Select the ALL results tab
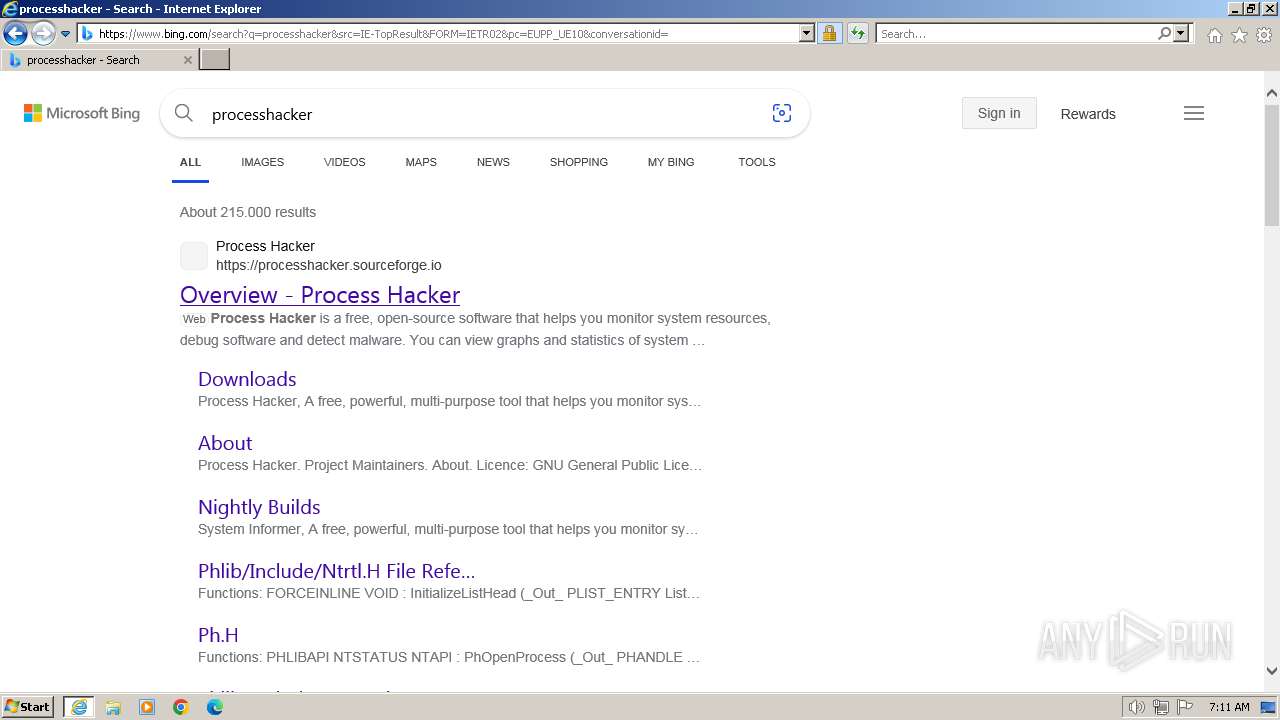Image resolution: width=1280 pixels, height=720 pixels. [x=190, y=162]
